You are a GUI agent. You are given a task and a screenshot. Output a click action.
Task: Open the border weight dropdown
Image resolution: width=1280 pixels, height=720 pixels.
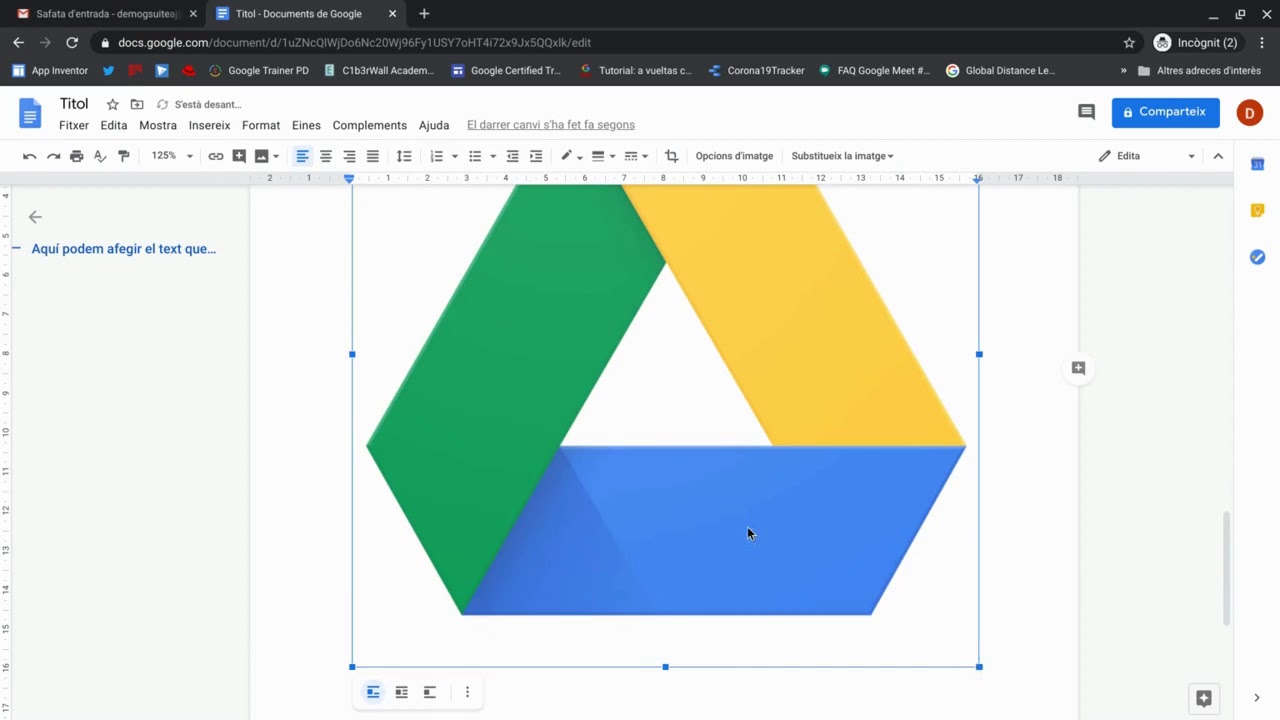[602, 156]
